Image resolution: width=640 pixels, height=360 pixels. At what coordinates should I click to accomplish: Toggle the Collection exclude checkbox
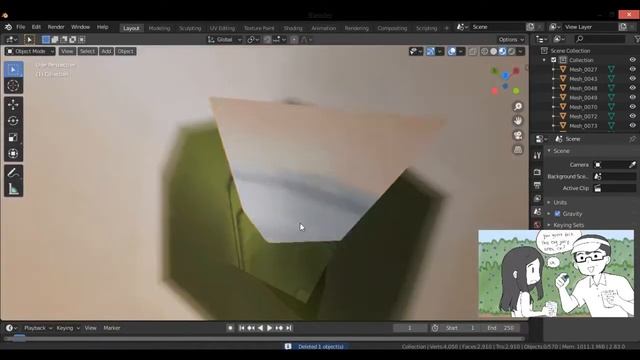tap(554, 60)
